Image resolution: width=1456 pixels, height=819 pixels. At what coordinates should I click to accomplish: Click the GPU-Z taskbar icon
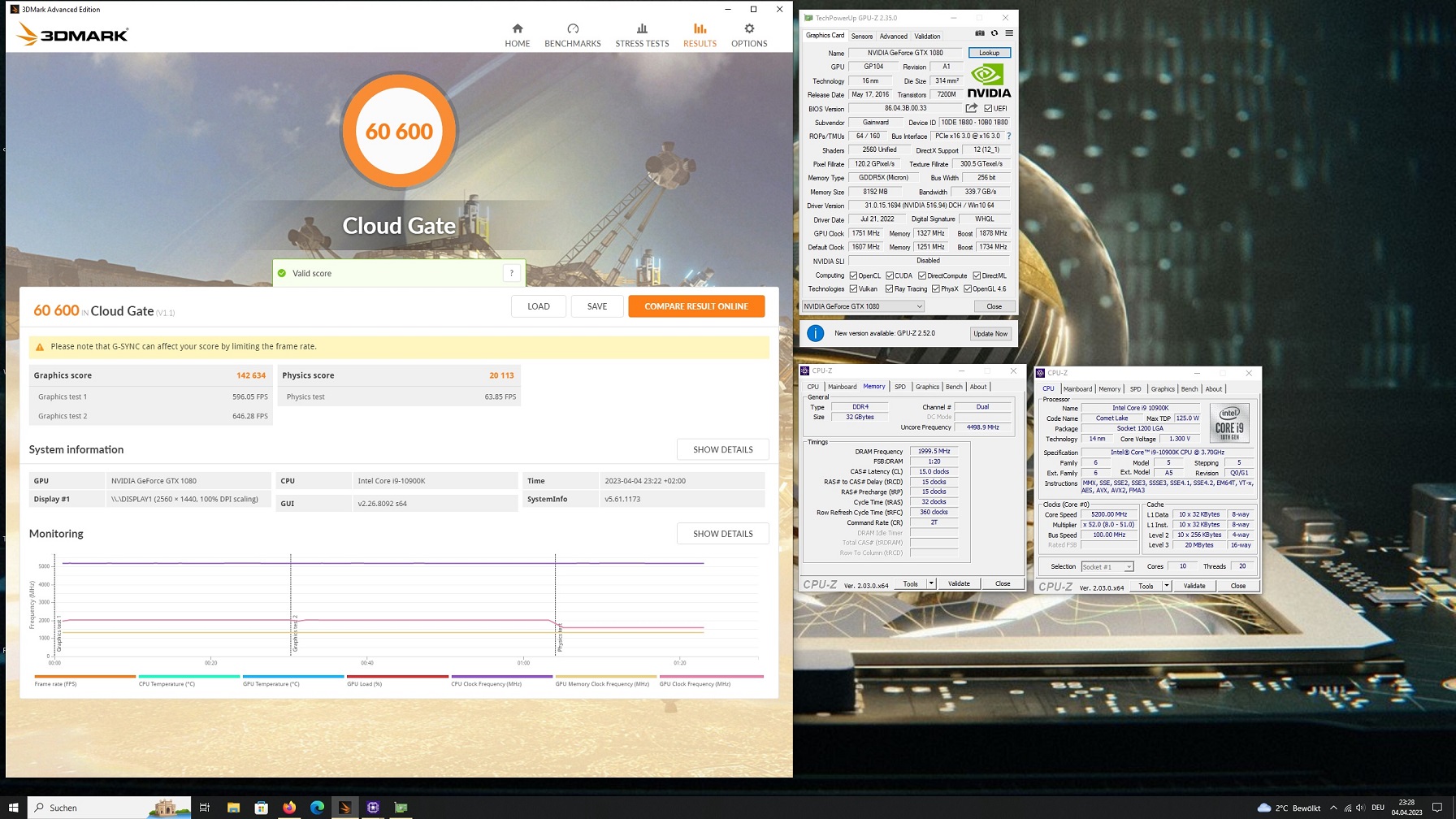coord(401,808)
